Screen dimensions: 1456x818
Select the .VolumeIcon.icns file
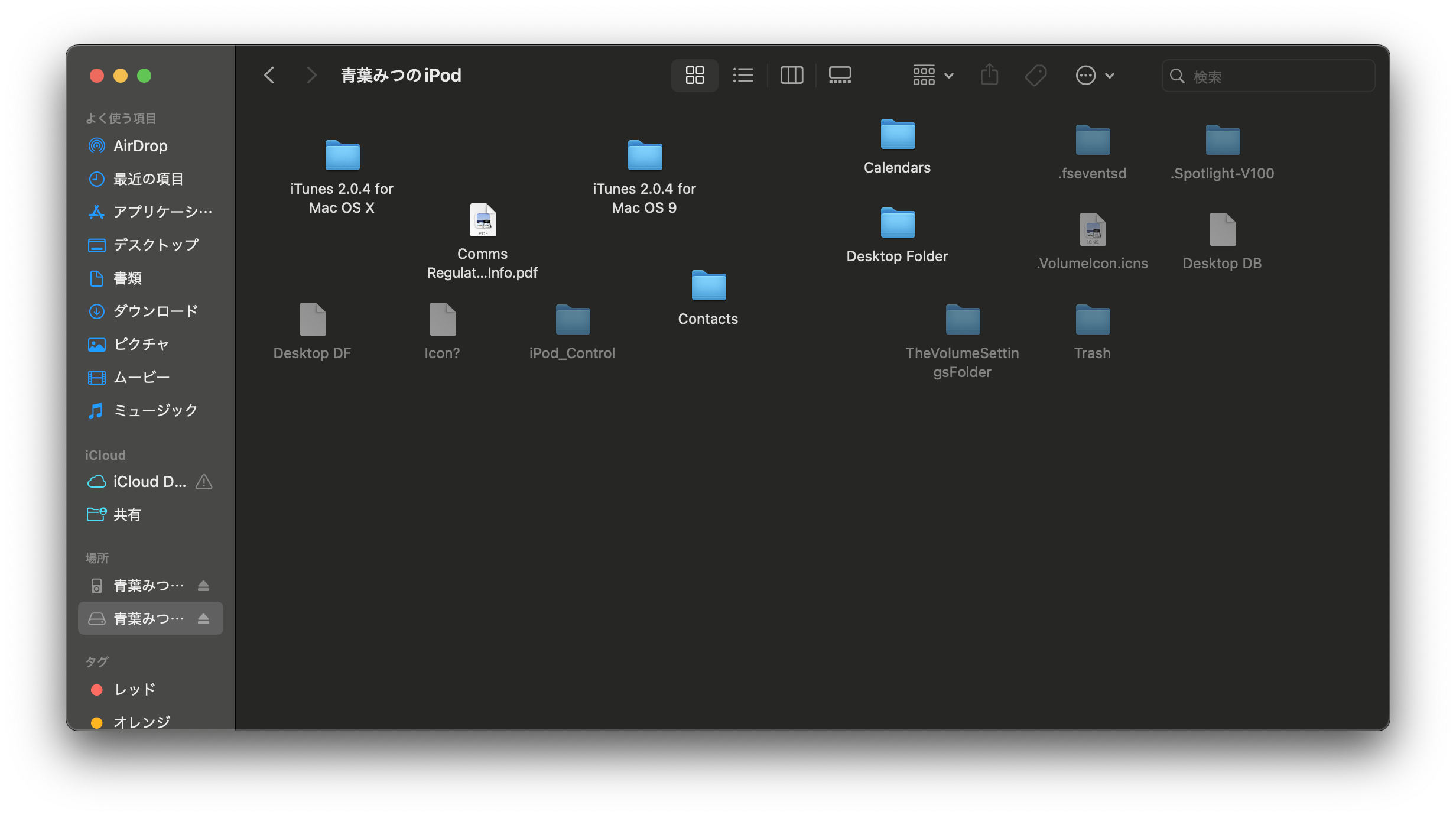click(1093, 242)
